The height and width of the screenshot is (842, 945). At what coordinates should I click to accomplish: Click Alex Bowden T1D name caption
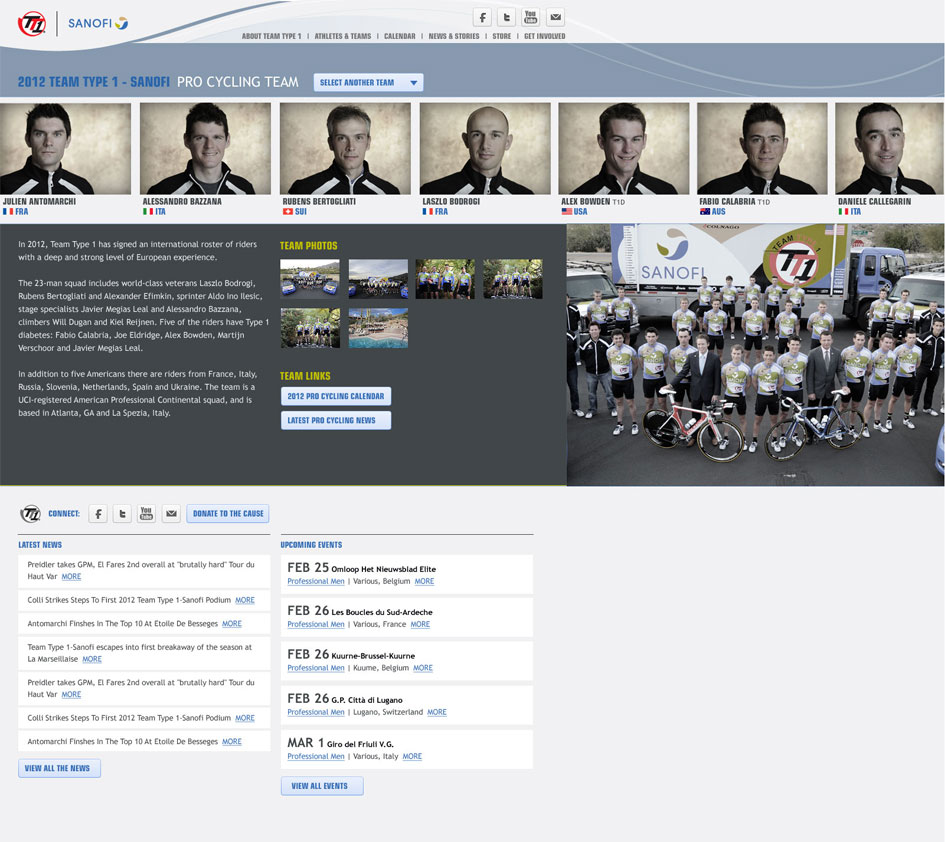pyautogui.click(x=593, y=202)
